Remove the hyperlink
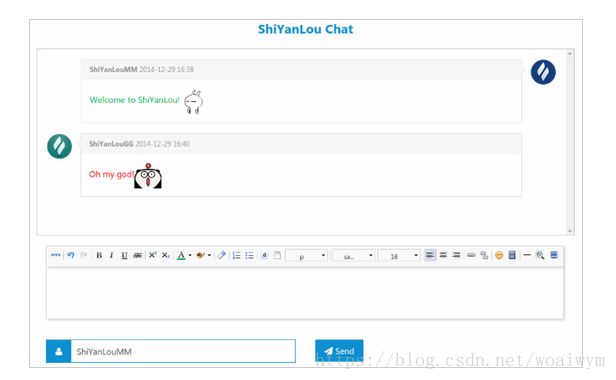This screenshot has height=380, width=616. tap(484, 255)
